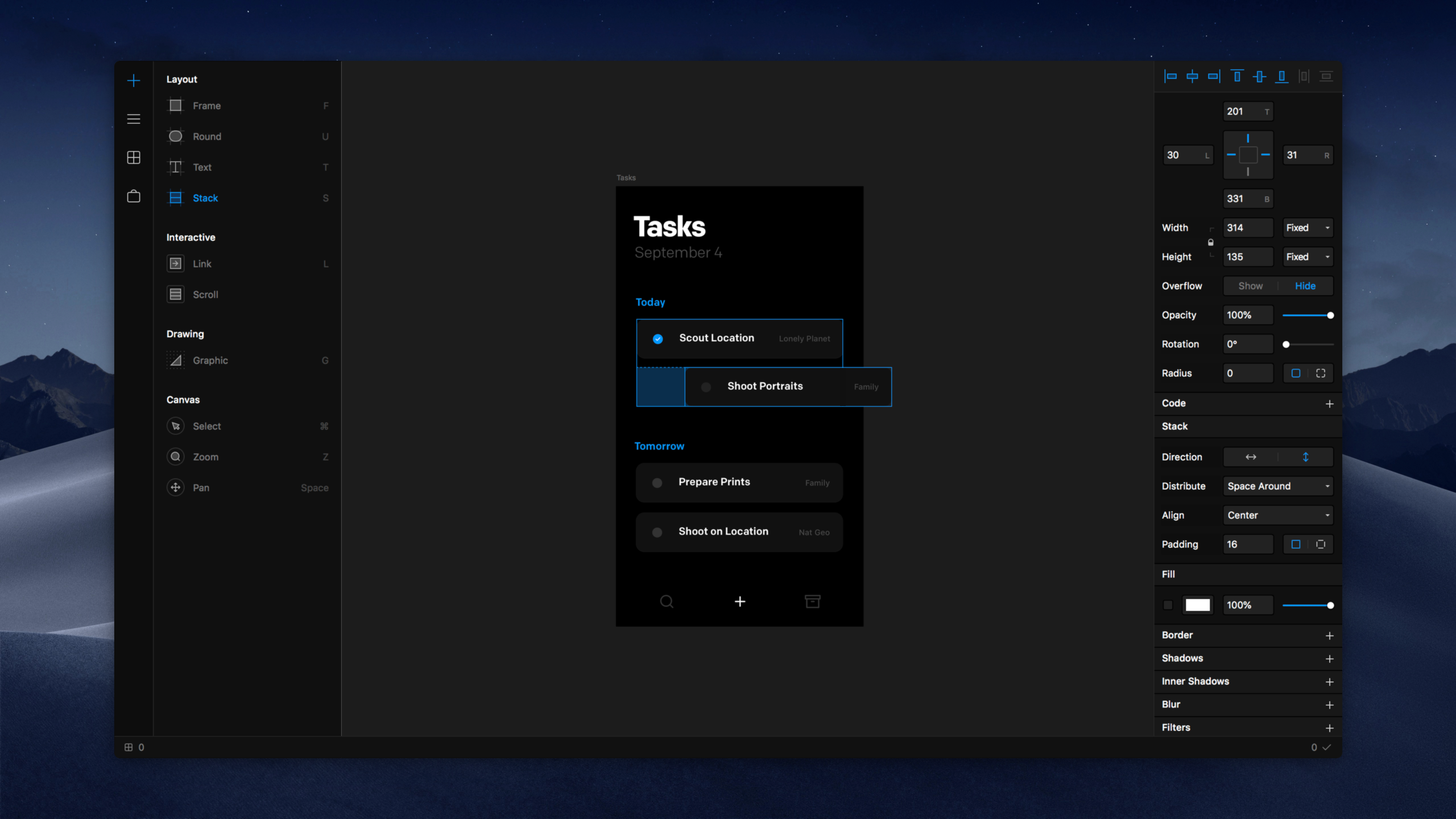Open the Insert panel with the plus icon
Screen dimensions: 1456x819
tap(133, 80)
